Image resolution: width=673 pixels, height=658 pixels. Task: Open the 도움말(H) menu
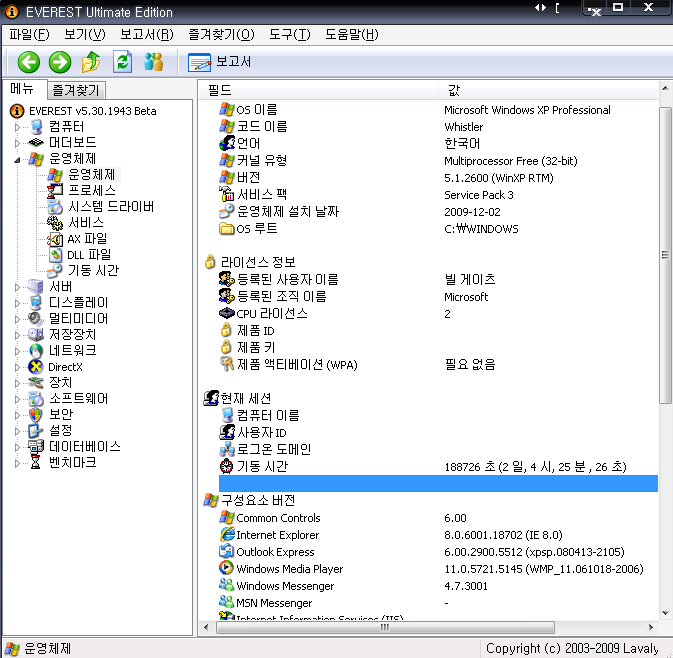coord(352,34)
